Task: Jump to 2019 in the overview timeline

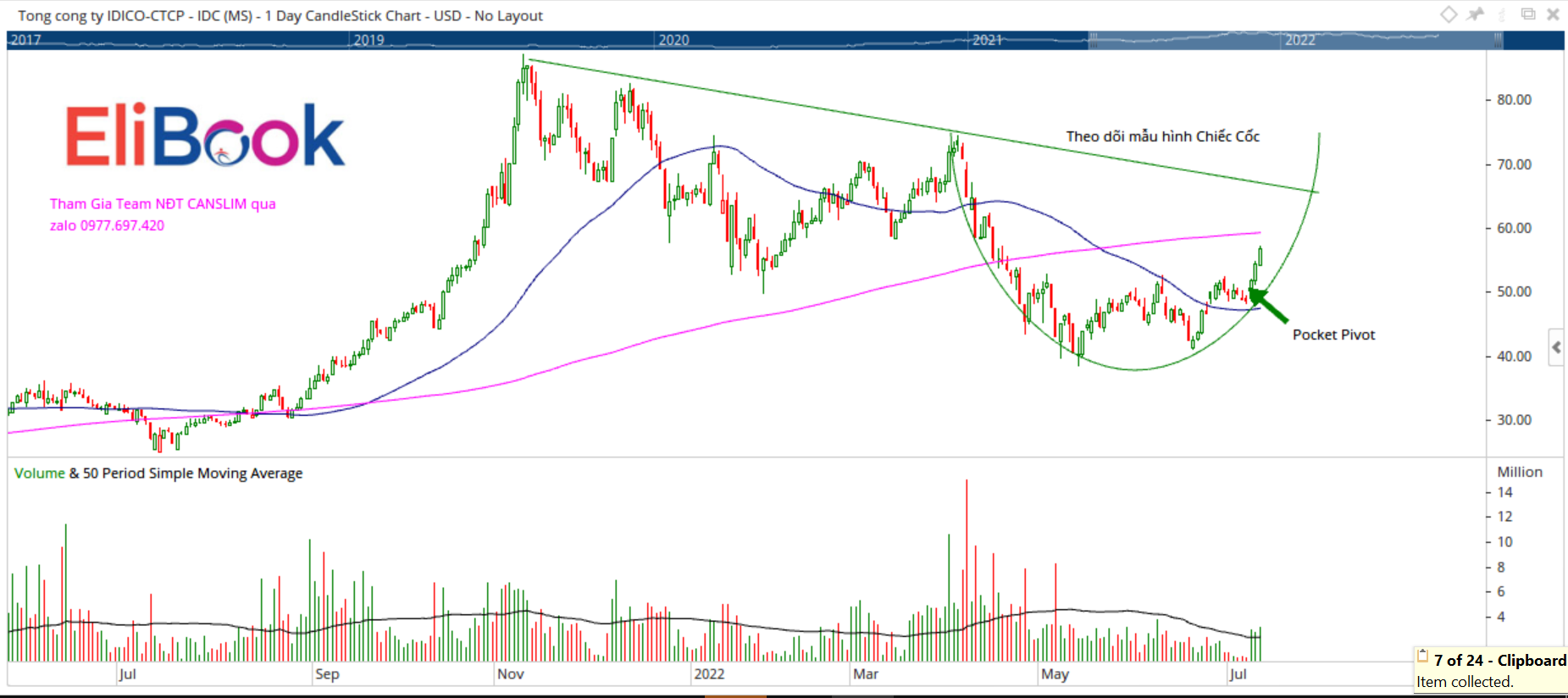Action: pyautogui.click(x=368, y=40)
